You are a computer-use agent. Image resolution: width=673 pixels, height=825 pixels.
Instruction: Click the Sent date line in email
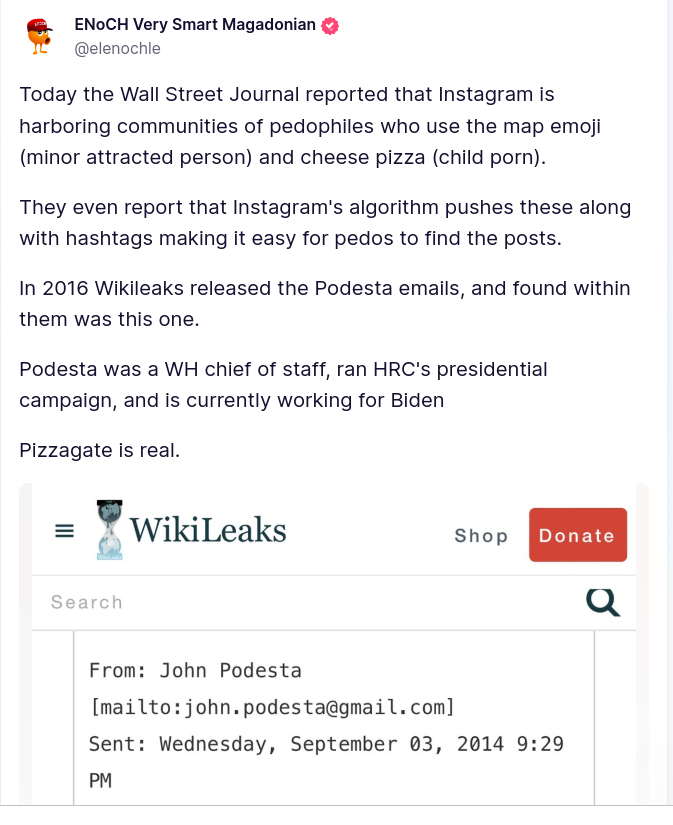pos(325,744)
